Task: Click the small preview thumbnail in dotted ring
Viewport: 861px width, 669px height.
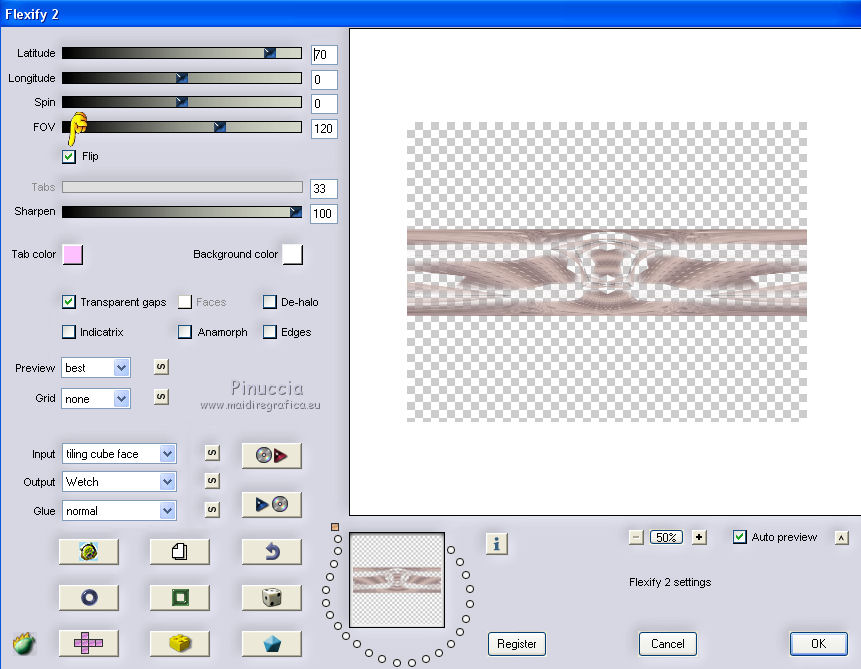Action: [x=397, y=580]
